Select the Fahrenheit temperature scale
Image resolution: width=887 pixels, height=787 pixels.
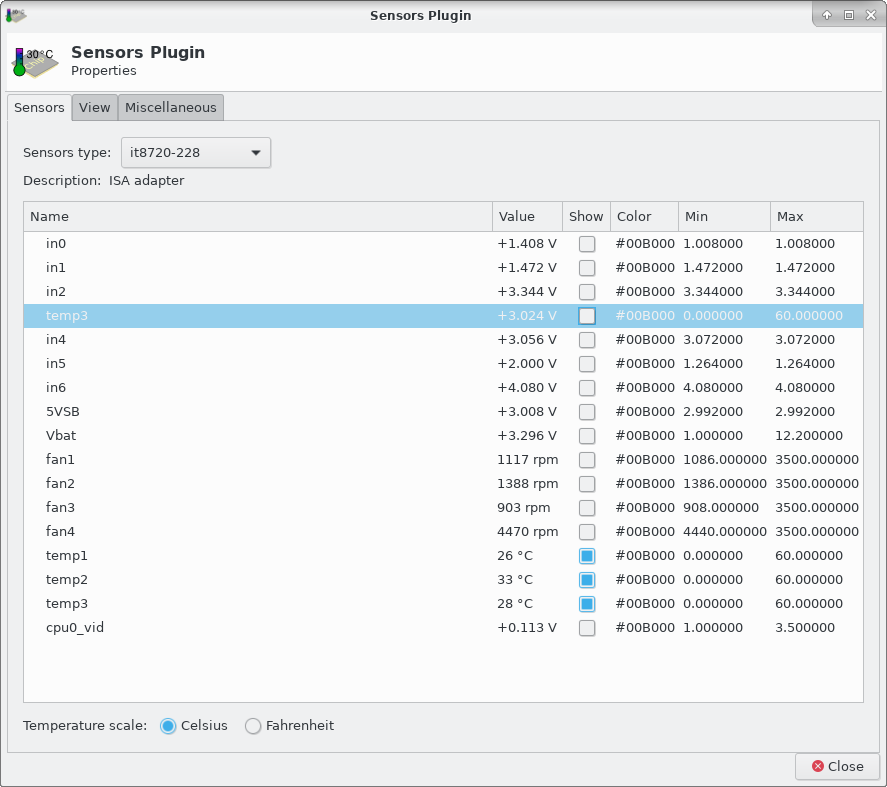[253, 726]
